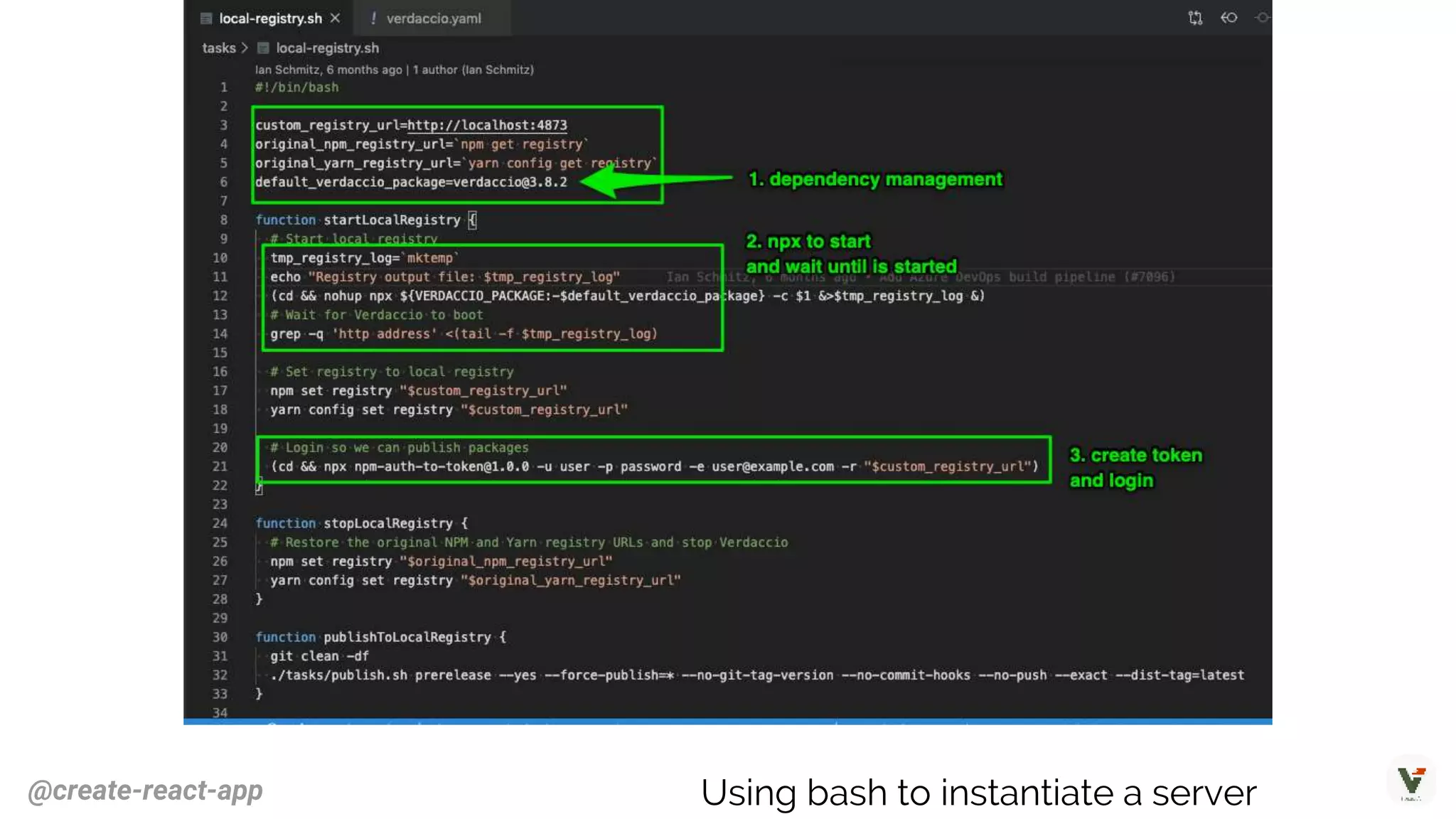
Task: Open previous revision arrow-circle icon
Action: [x=1229, y=18]
